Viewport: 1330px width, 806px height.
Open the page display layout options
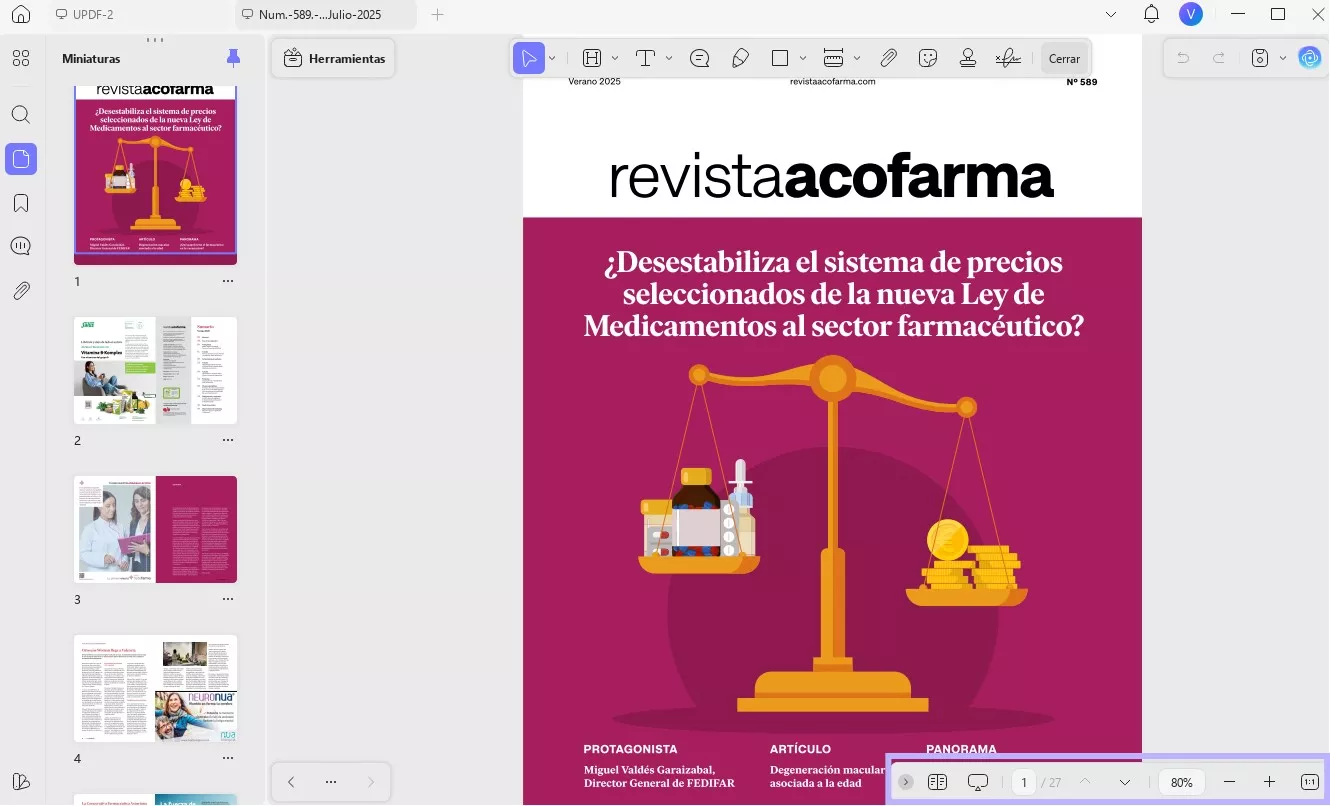937,782
